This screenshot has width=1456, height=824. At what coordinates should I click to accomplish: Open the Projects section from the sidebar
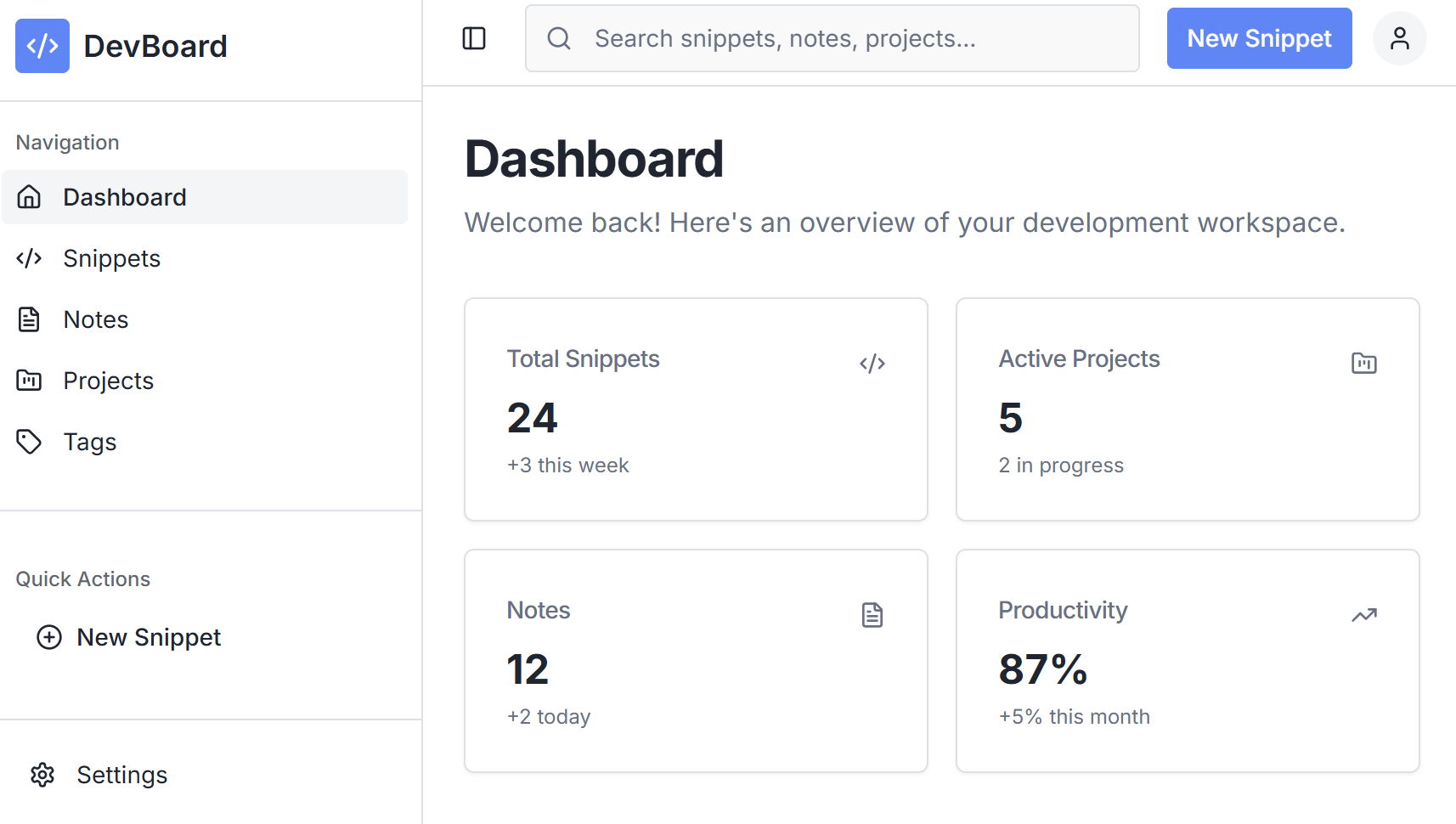tap(108, 381)
